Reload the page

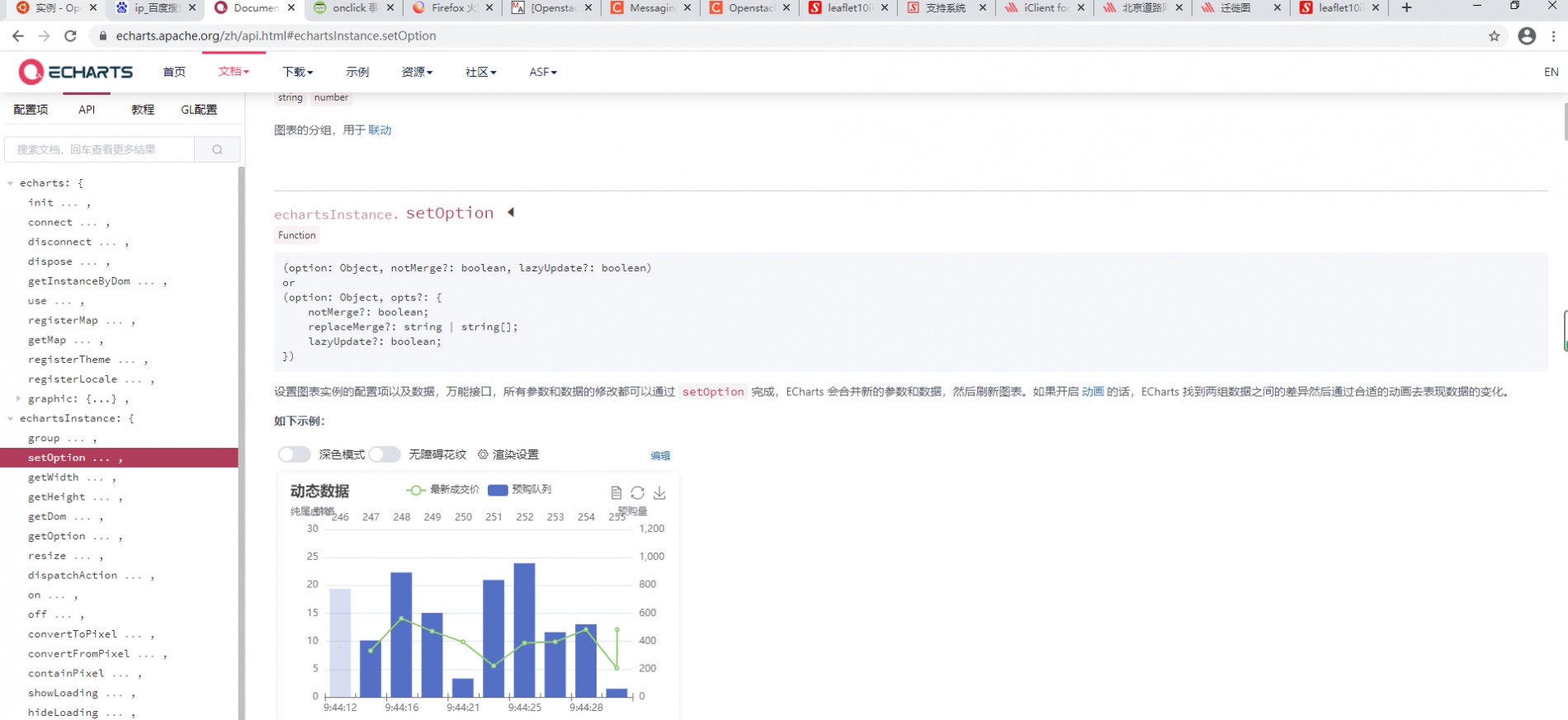pos(70,36)
